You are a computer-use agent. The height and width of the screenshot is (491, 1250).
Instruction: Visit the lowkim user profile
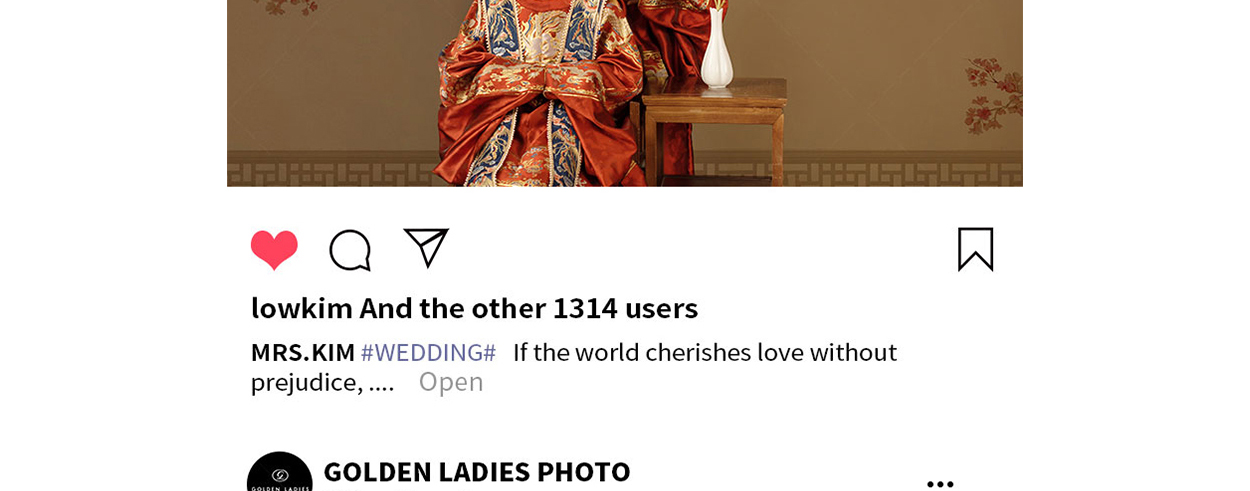[x=302, y=308]
